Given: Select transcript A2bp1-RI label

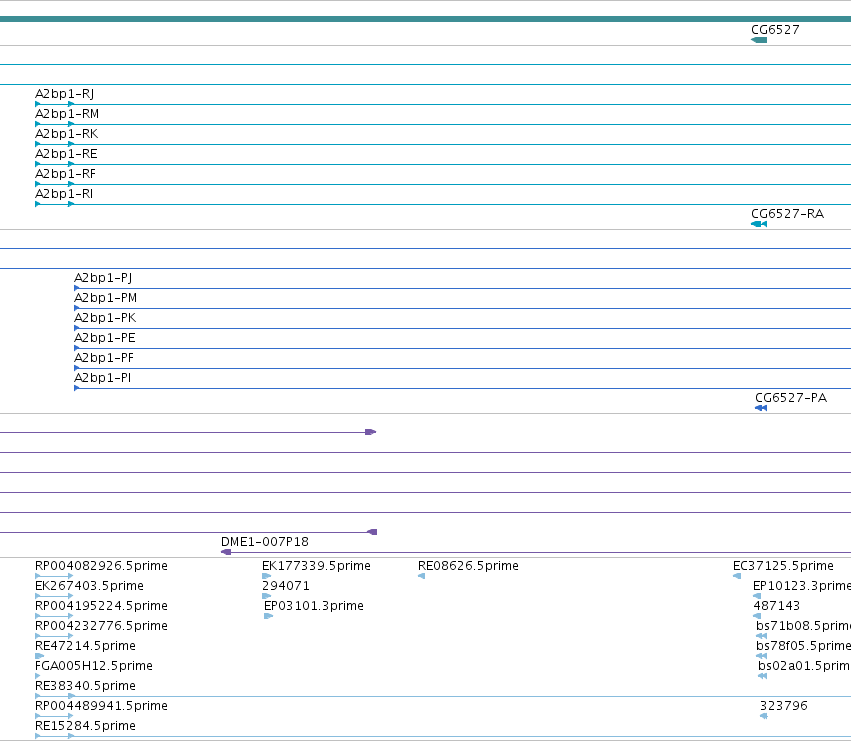Looking at the screenshot, I should pyautogui.click(x=64, y=194).
